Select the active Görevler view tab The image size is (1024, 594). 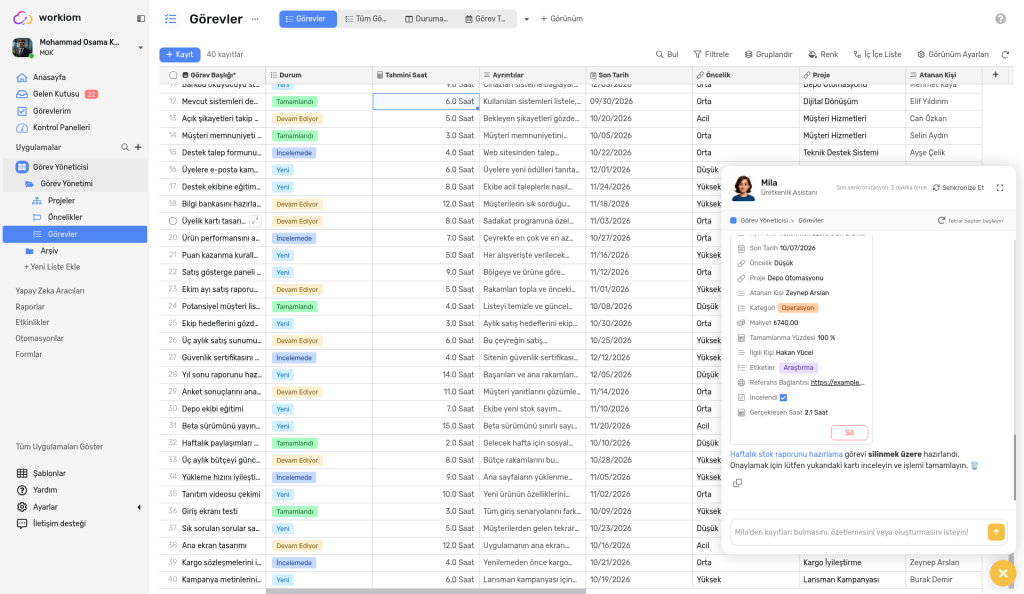tap(308, 19)
